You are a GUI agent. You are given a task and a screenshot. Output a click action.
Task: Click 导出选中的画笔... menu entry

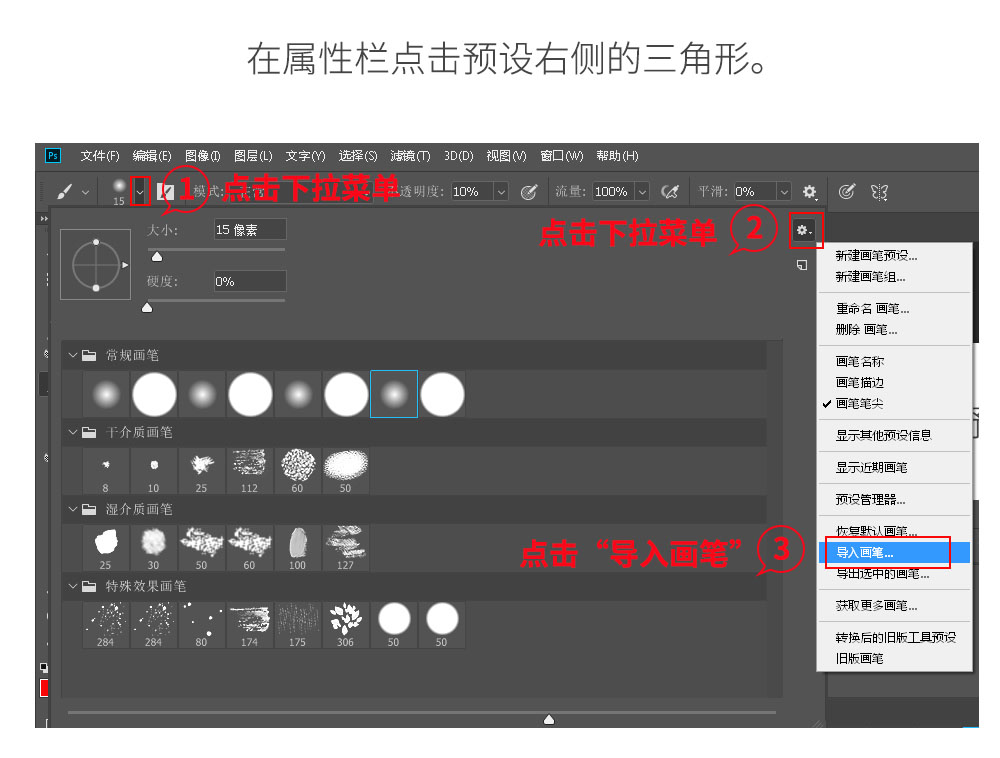click(x=893, y=574)
